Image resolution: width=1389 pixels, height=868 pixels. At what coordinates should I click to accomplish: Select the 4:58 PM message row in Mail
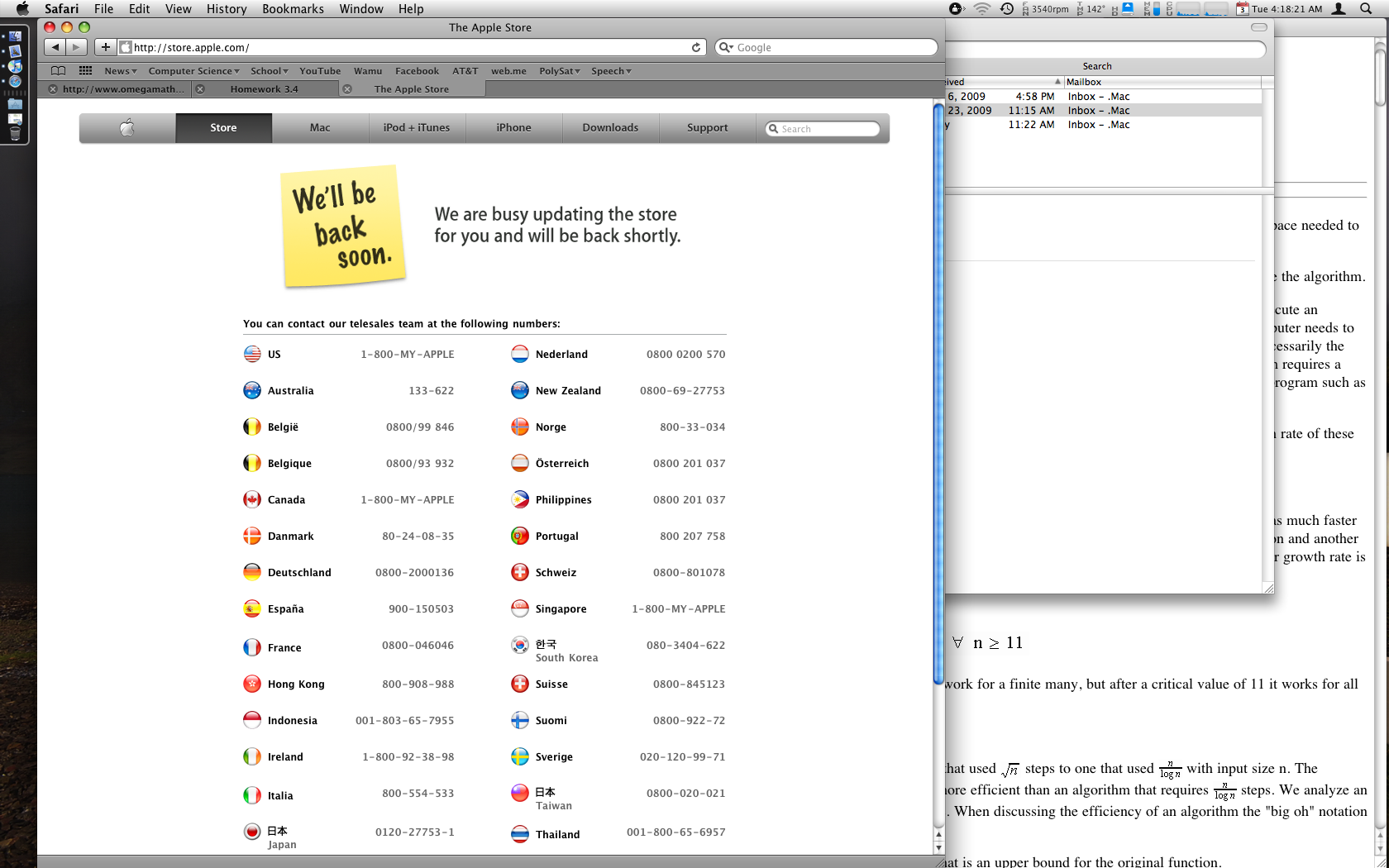pos(1104,96)
